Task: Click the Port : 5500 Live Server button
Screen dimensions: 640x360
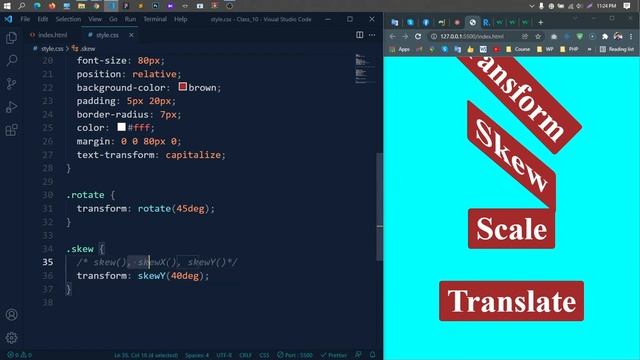Action: [x=295, y=355]
